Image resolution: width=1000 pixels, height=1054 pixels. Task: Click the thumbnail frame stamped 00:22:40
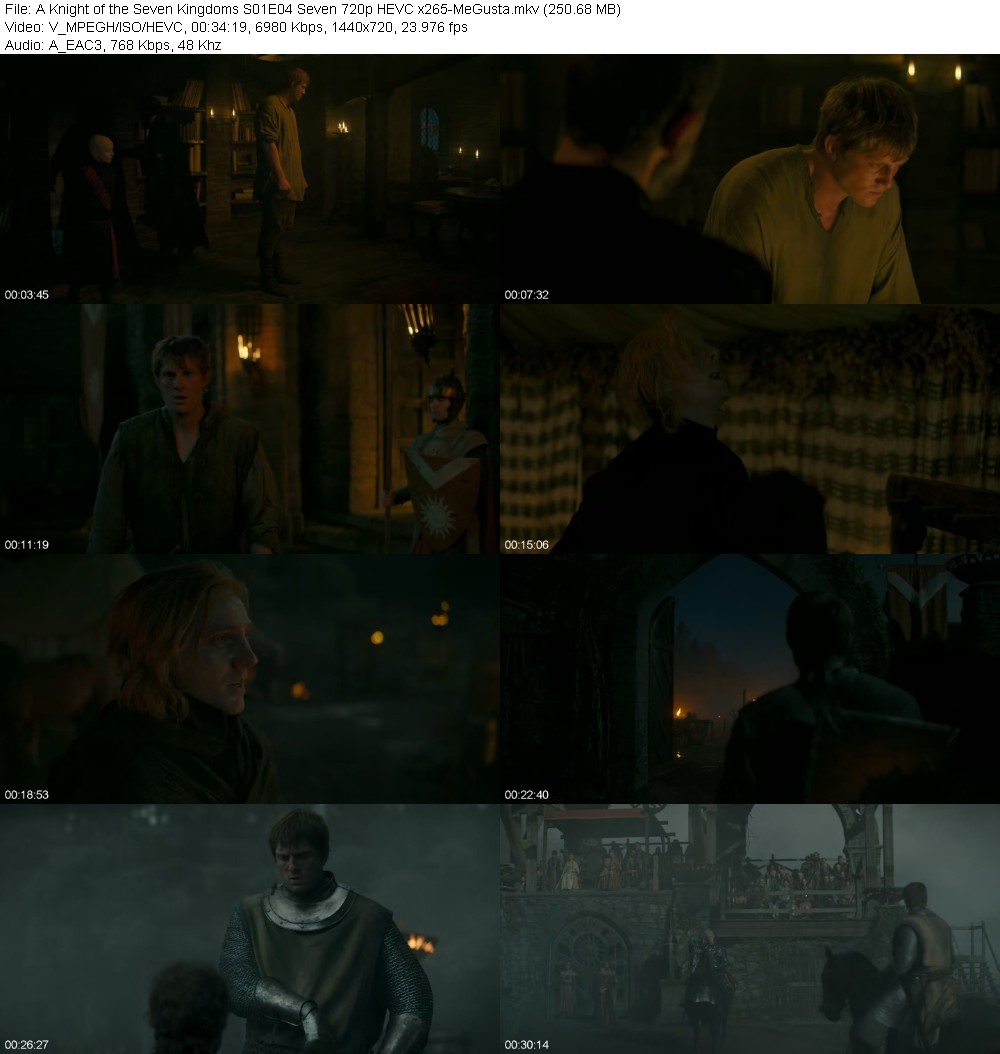pyautogui.click(x=750, y=679)
